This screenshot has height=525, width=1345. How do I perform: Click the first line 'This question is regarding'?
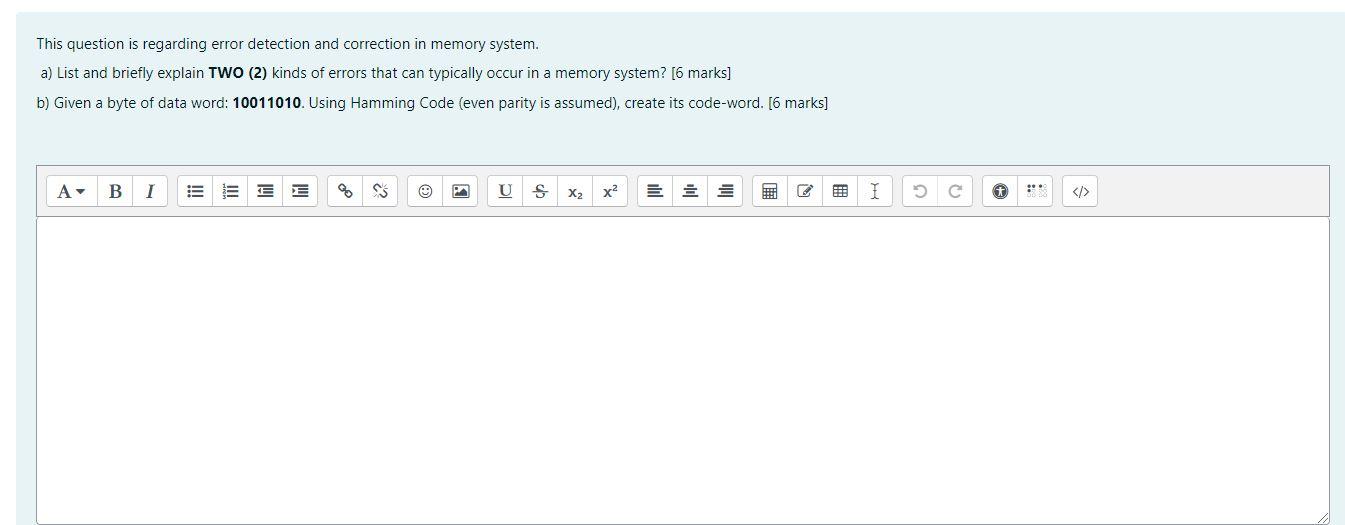point(122,44)
